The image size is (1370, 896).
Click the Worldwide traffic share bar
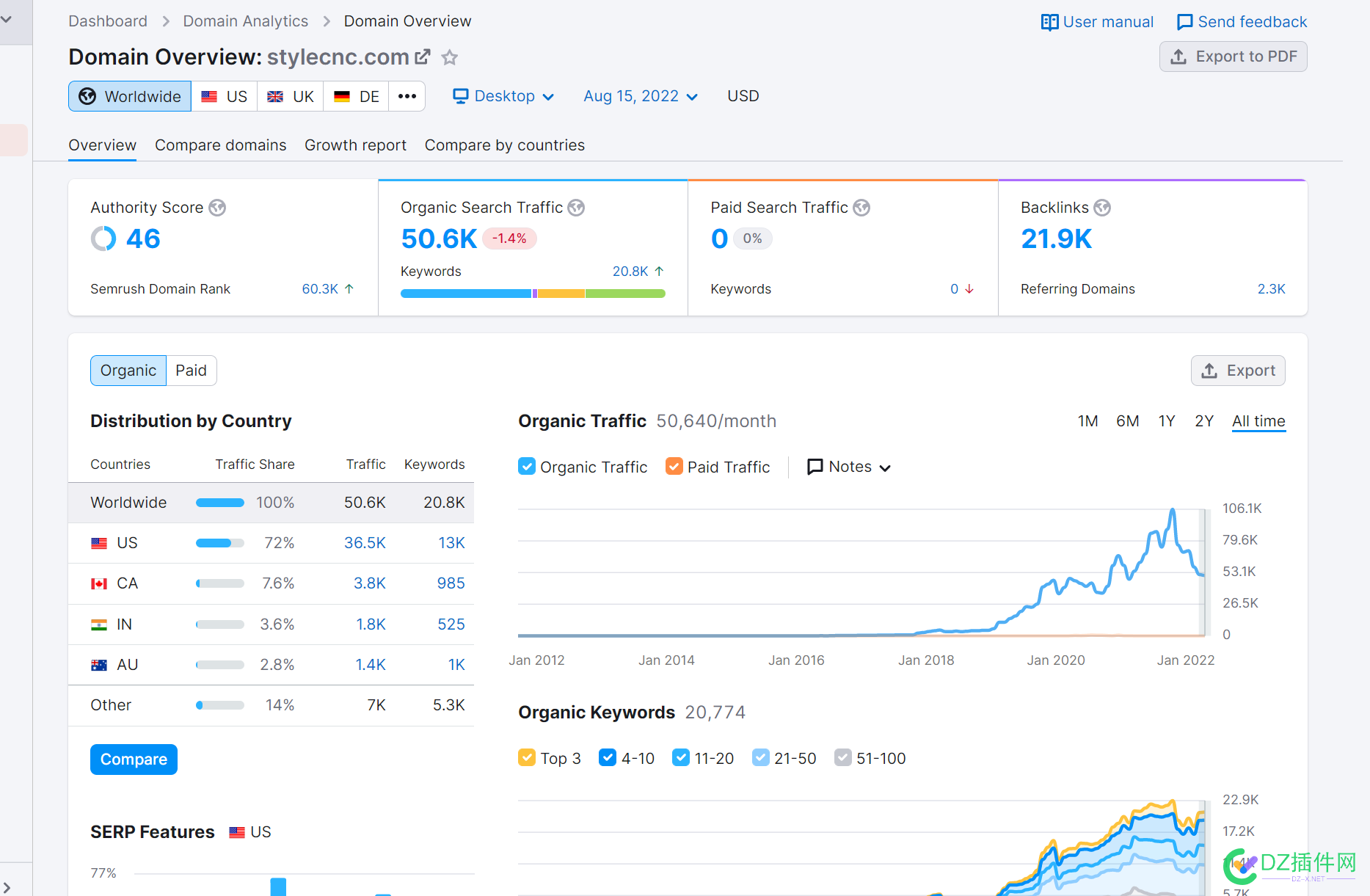(220, 503)
